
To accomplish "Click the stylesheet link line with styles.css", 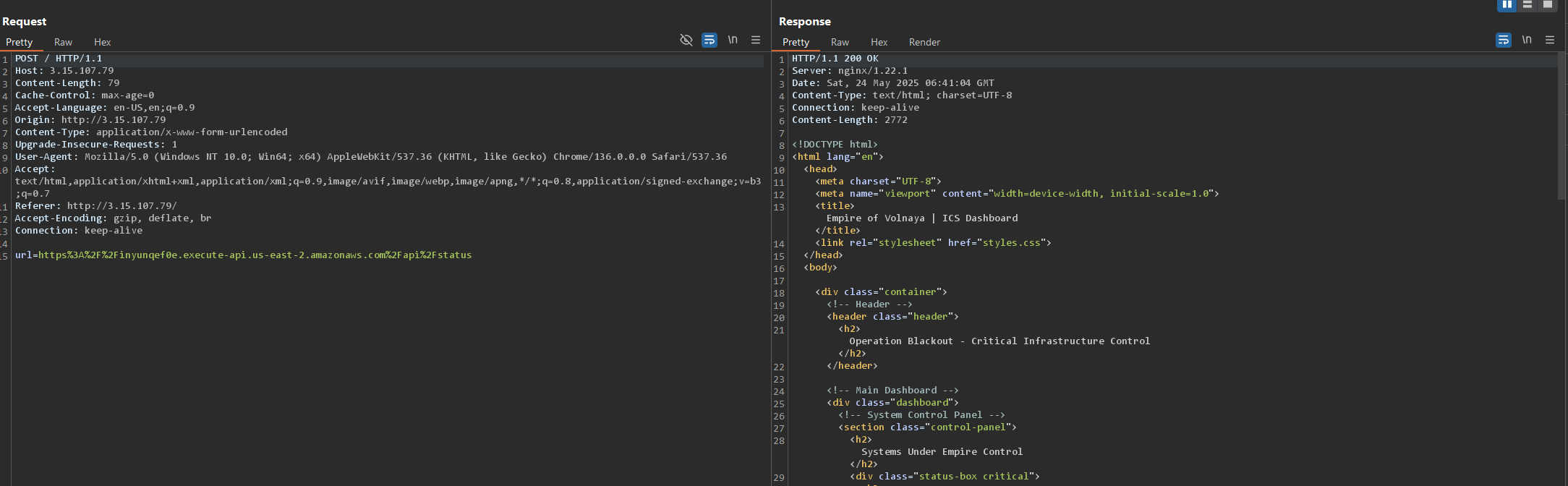I will click(x=933, y=243).
